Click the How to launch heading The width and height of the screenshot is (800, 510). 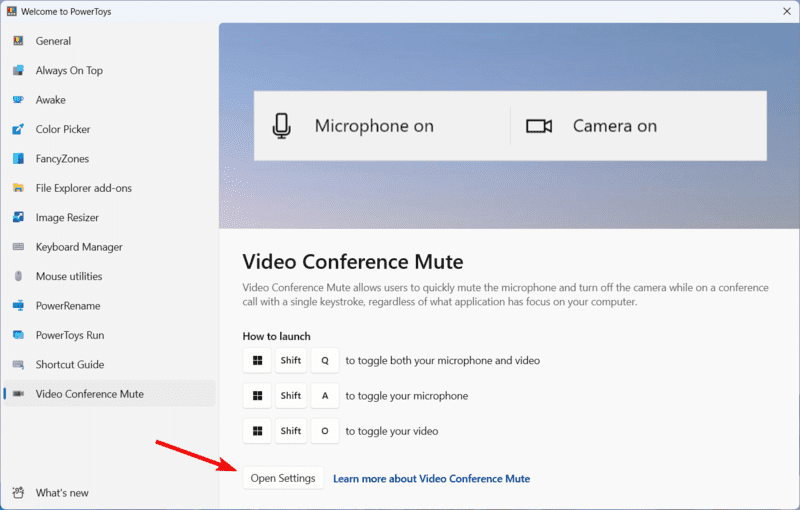coord(277,336)
